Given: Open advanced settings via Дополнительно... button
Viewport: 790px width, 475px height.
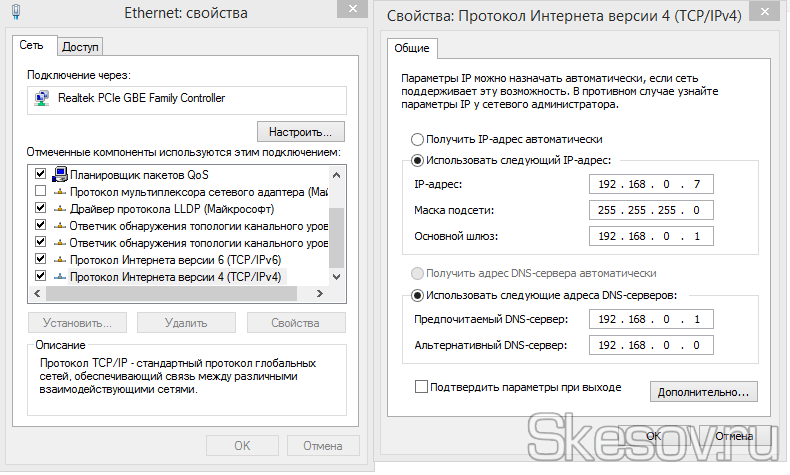Looking at the screenshot, I should 704,391.
